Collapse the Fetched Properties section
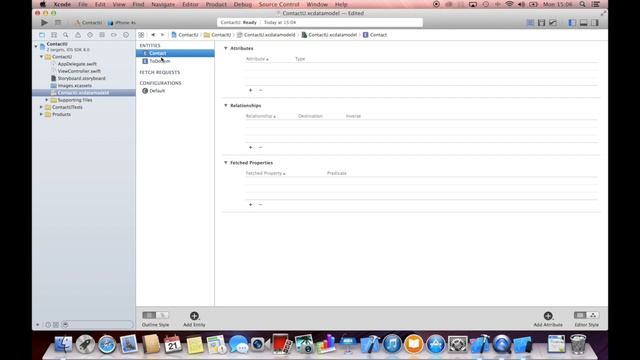Viewport: 640px width, 360px height. coord(226,162)
